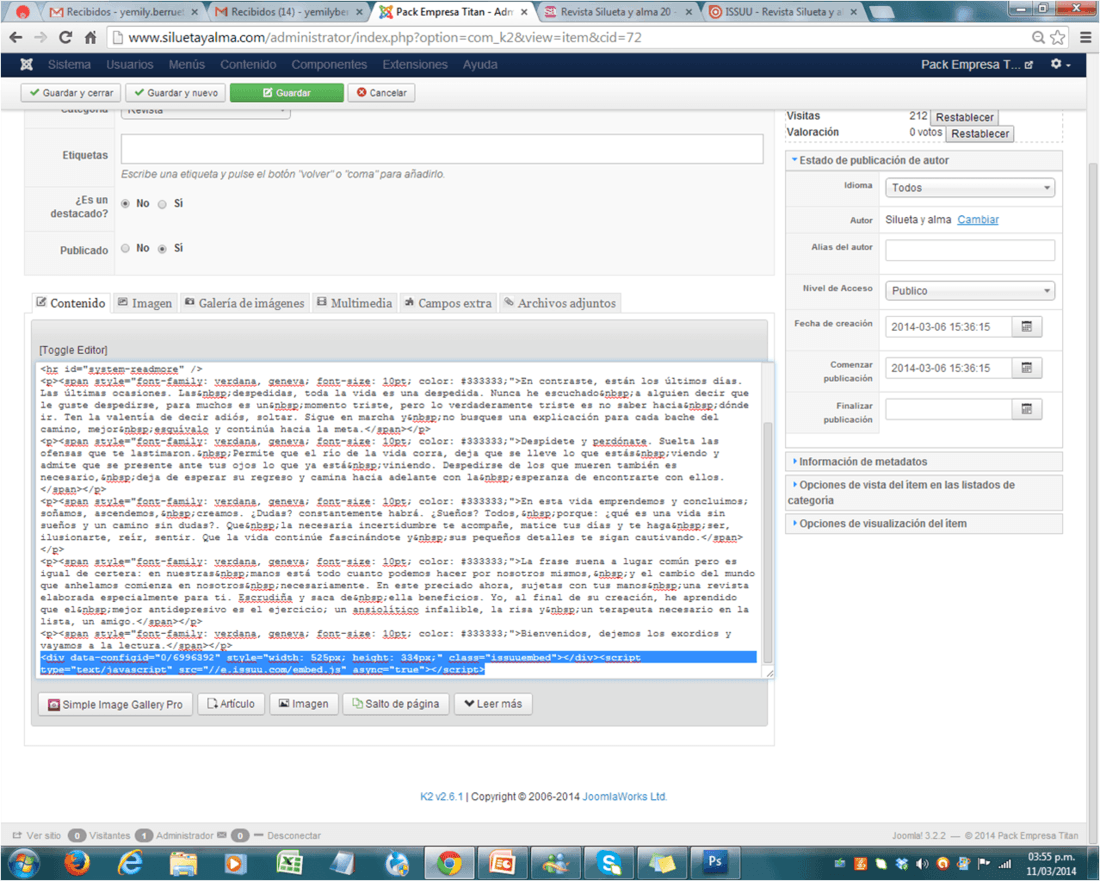Click the Artículo editor button
1100x881 pixels.
[x=231, y=704]
